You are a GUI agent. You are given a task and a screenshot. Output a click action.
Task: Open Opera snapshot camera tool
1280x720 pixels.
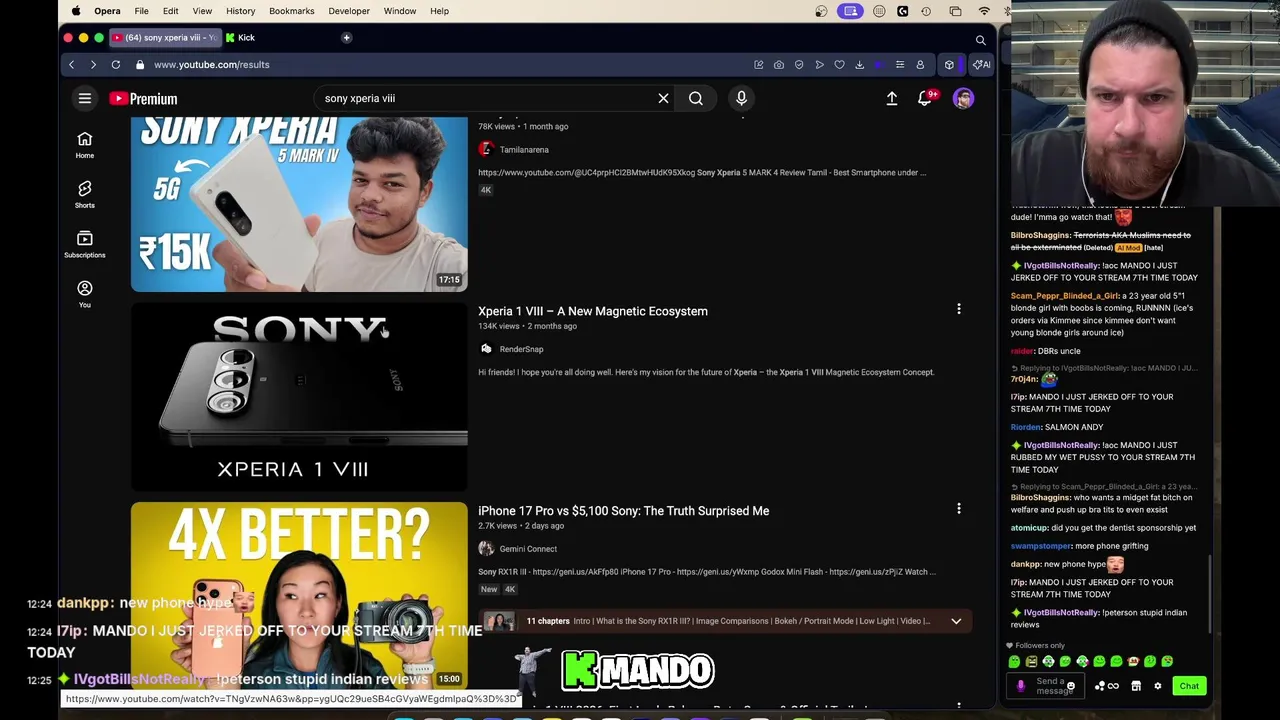779,65
